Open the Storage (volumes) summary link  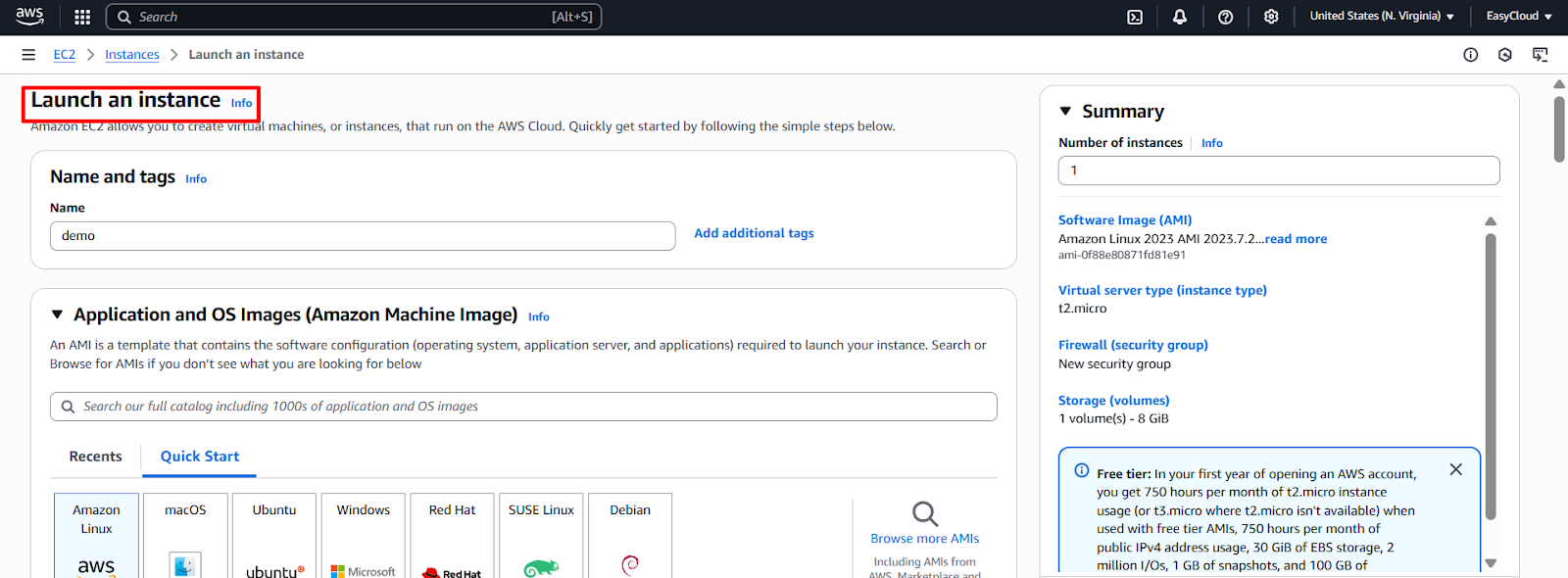pos(1113,401)
